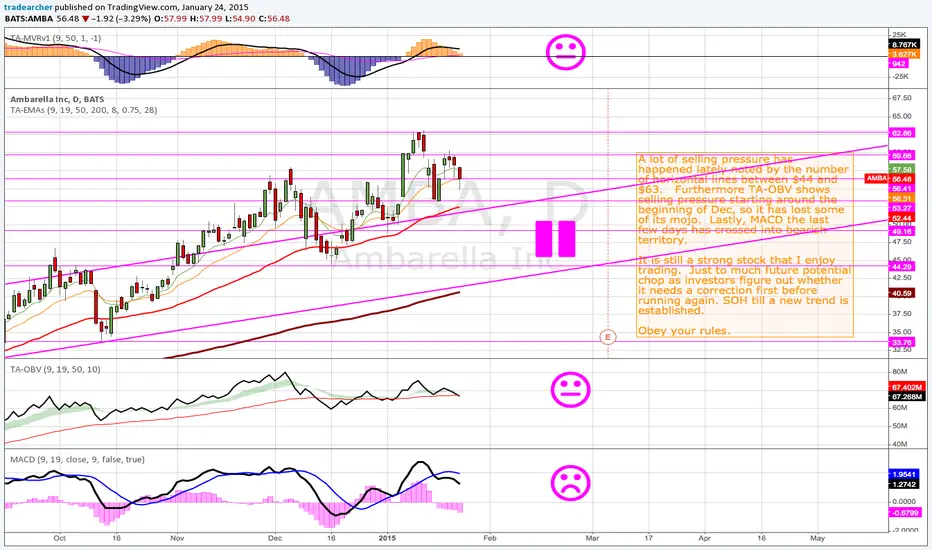Click the Oct label on time axis
Viewport: 932px width, 550px height.
pos(59,538)
